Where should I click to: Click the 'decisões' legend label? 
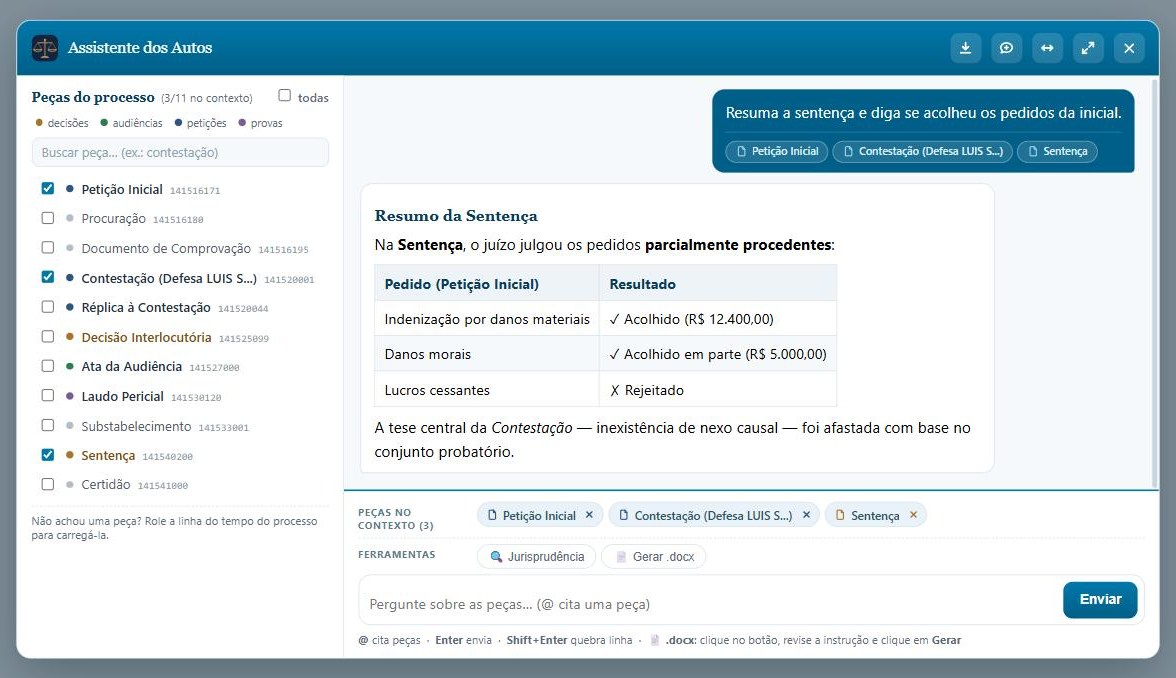coord(68,123)
